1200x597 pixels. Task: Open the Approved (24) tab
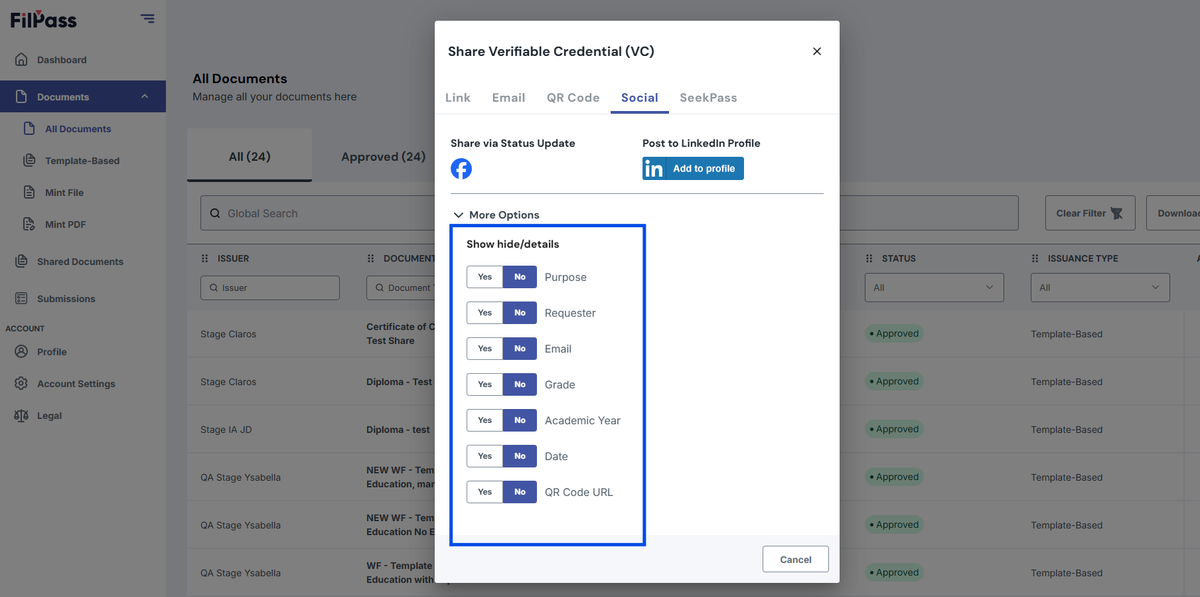383,157
